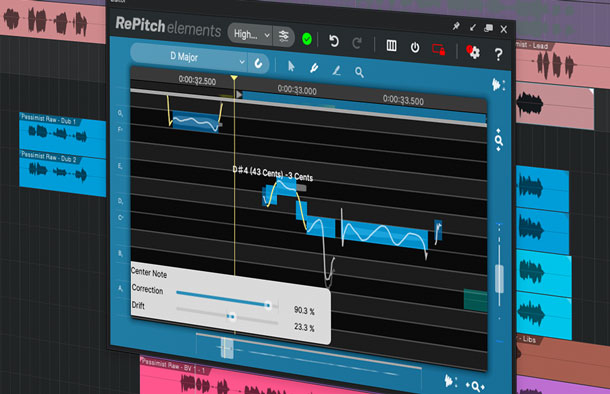Screen dimensions: 610x394
Task: Open the High... quality preset dropdown
Action: tap(250, 35)
